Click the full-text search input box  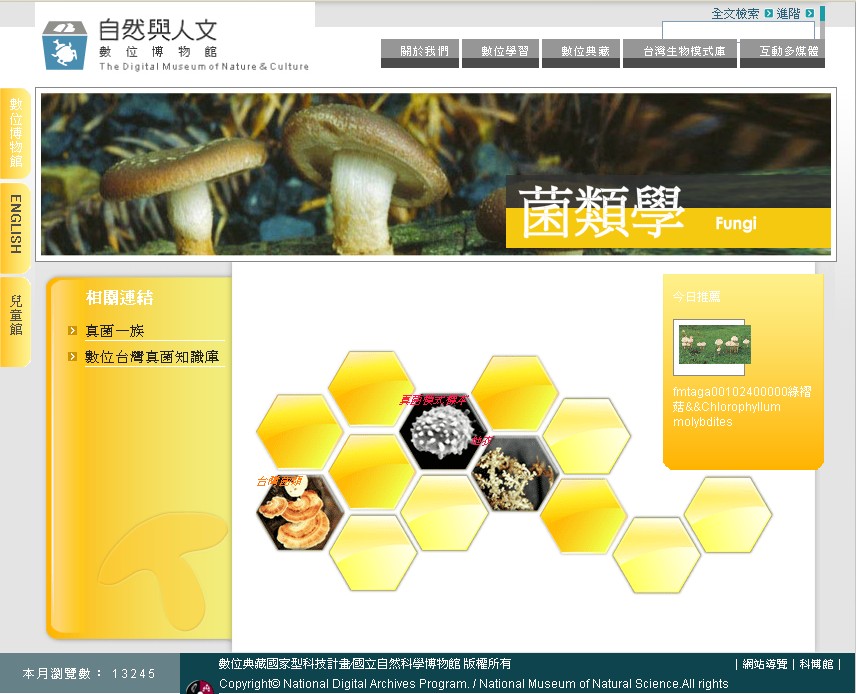point(738,31)
